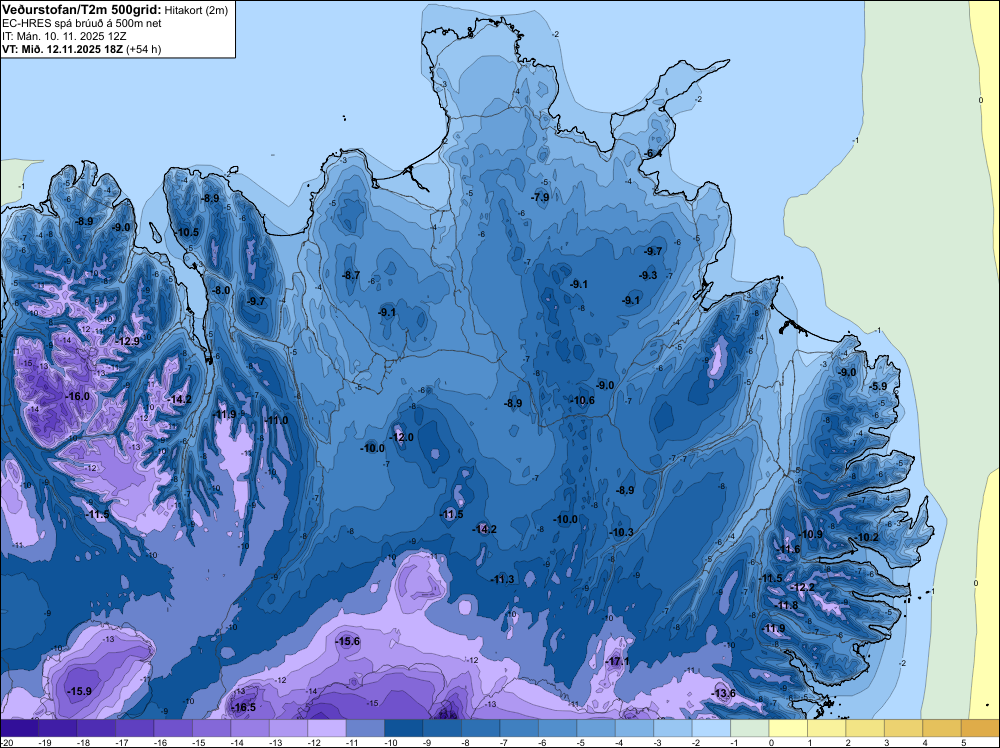Click light lavender legend swatch between -12 and -11
Viewport: 1000px width, 748px height.
[327, 728]
